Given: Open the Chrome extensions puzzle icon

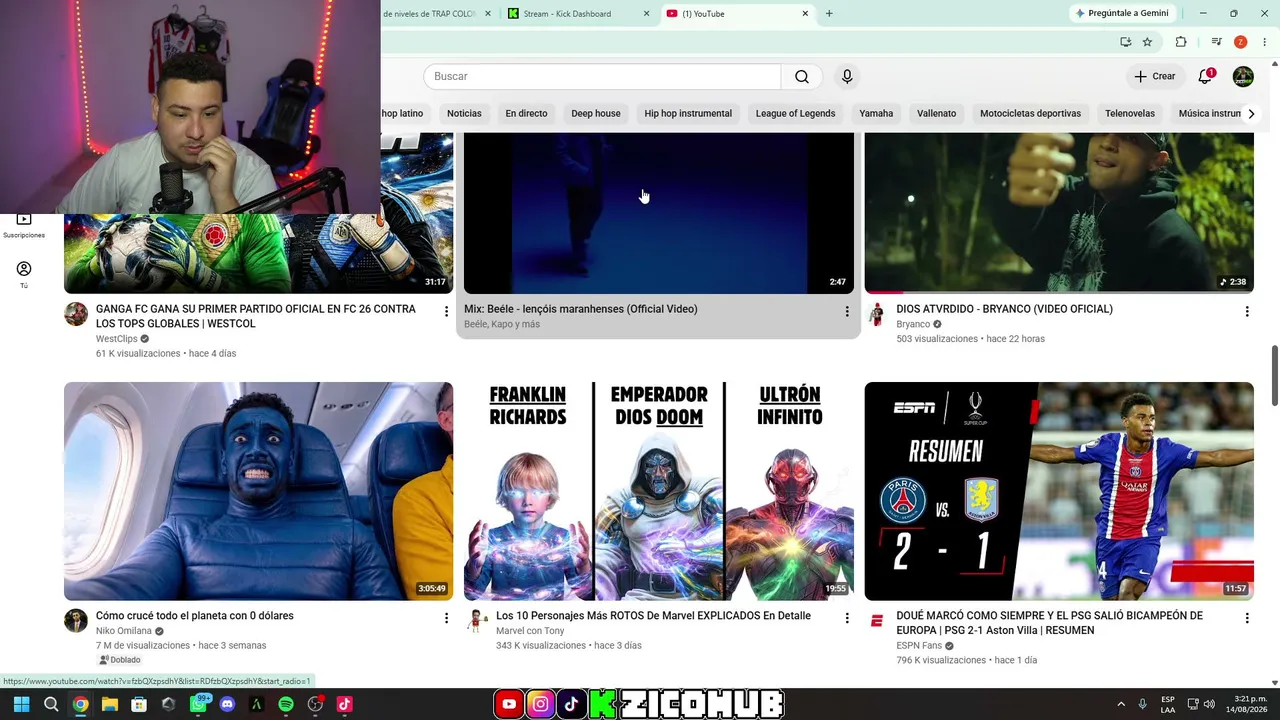Looking at the screenshot, I should click(x=1181, y=42).
